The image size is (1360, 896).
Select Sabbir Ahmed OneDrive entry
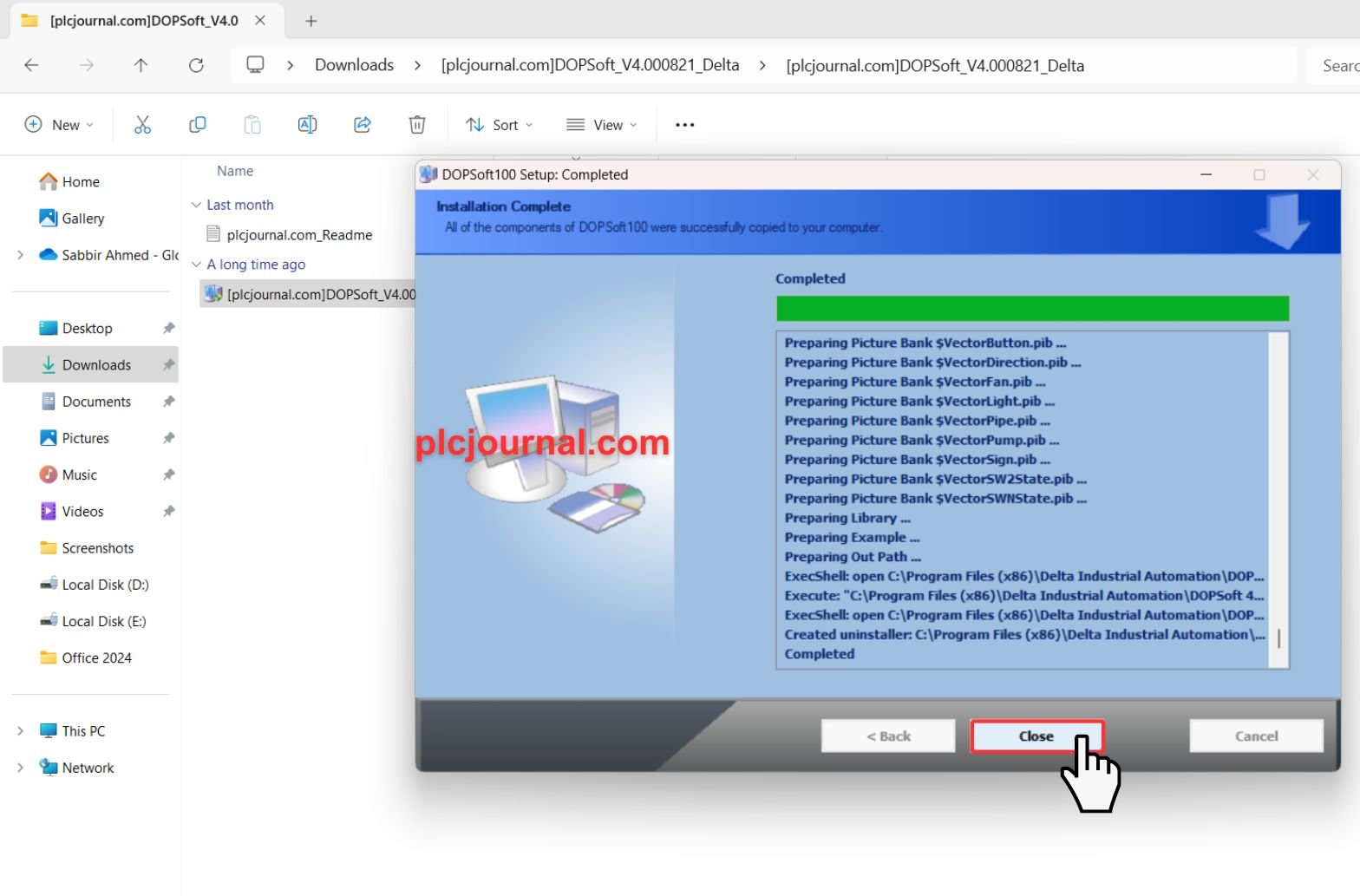pos(108,255)
